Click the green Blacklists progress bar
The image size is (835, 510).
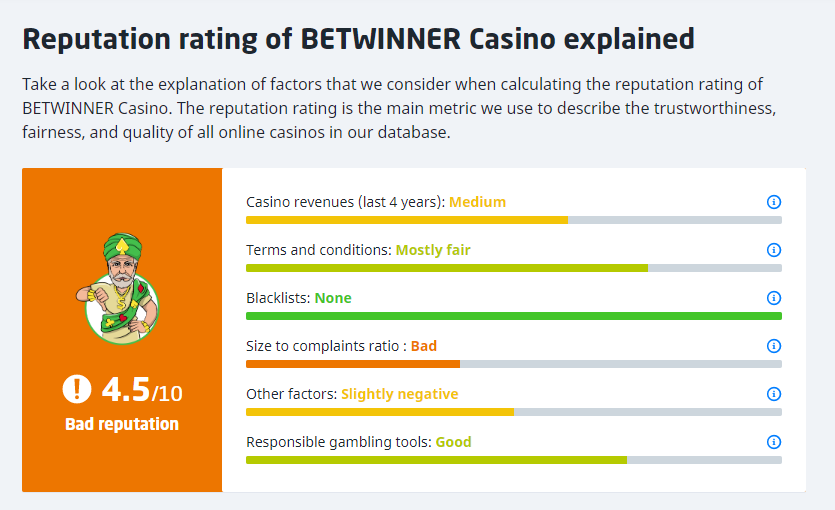[x=514, y=316]
